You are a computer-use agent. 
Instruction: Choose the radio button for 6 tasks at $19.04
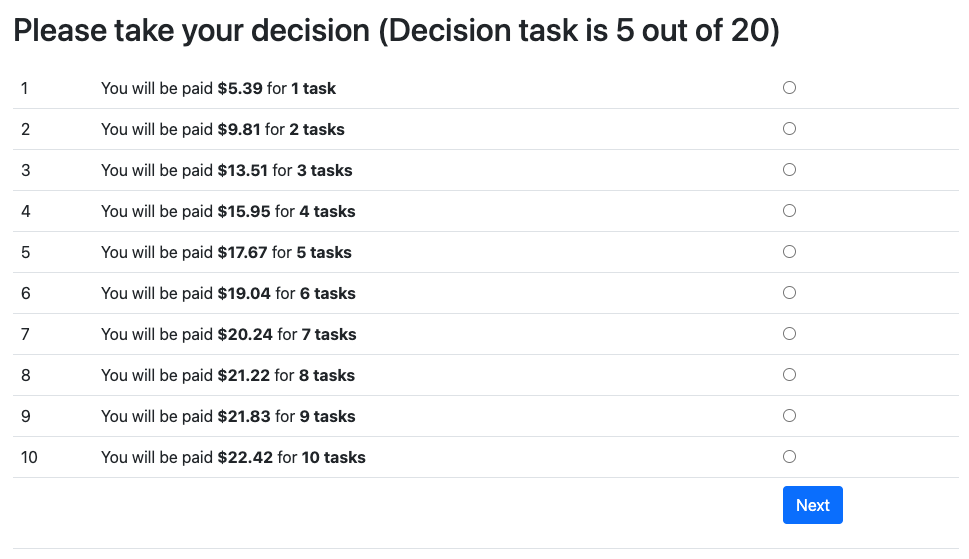789,293
